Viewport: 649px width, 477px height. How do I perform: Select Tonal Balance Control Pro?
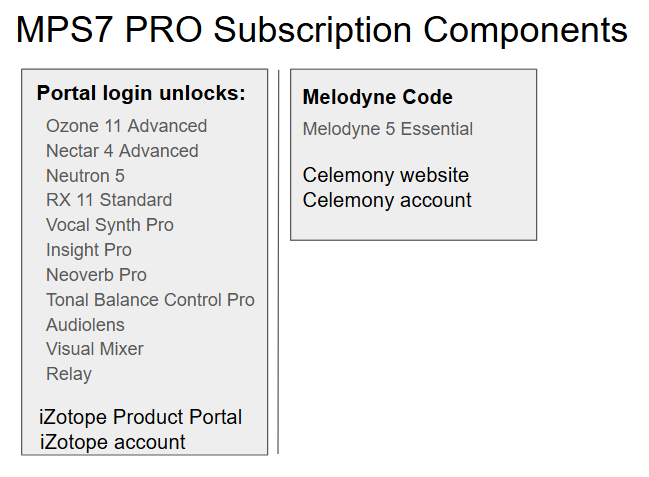coord(150,300)
